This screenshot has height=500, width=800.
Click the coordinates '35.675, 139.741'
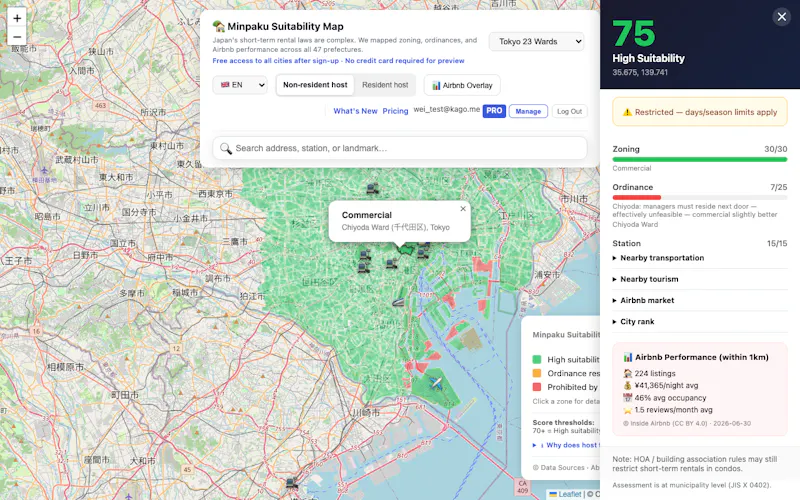pyautogui.click(x=640, y=72)
